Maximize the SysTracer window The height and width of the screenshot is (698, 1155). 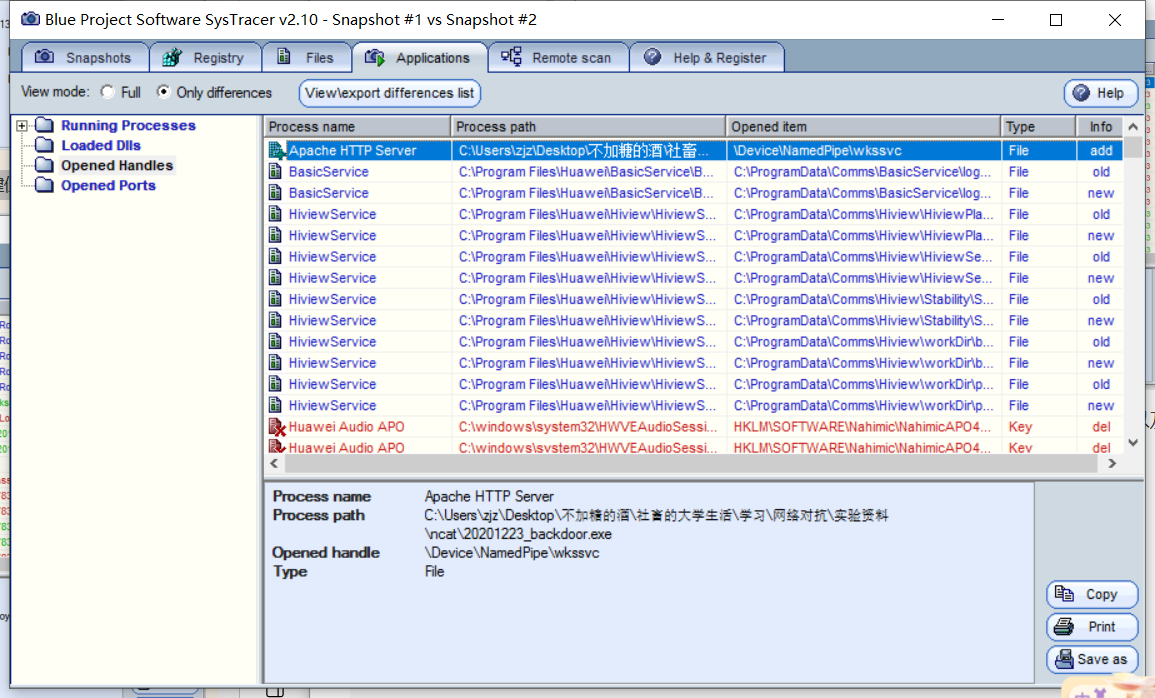tap(1056, 20)
